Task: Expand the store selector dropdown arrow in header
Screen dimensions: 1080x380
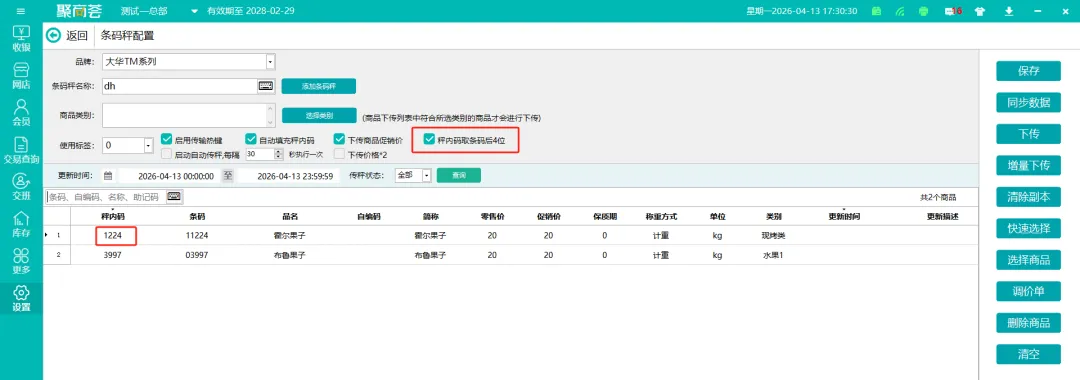Action: click(194, 12)
